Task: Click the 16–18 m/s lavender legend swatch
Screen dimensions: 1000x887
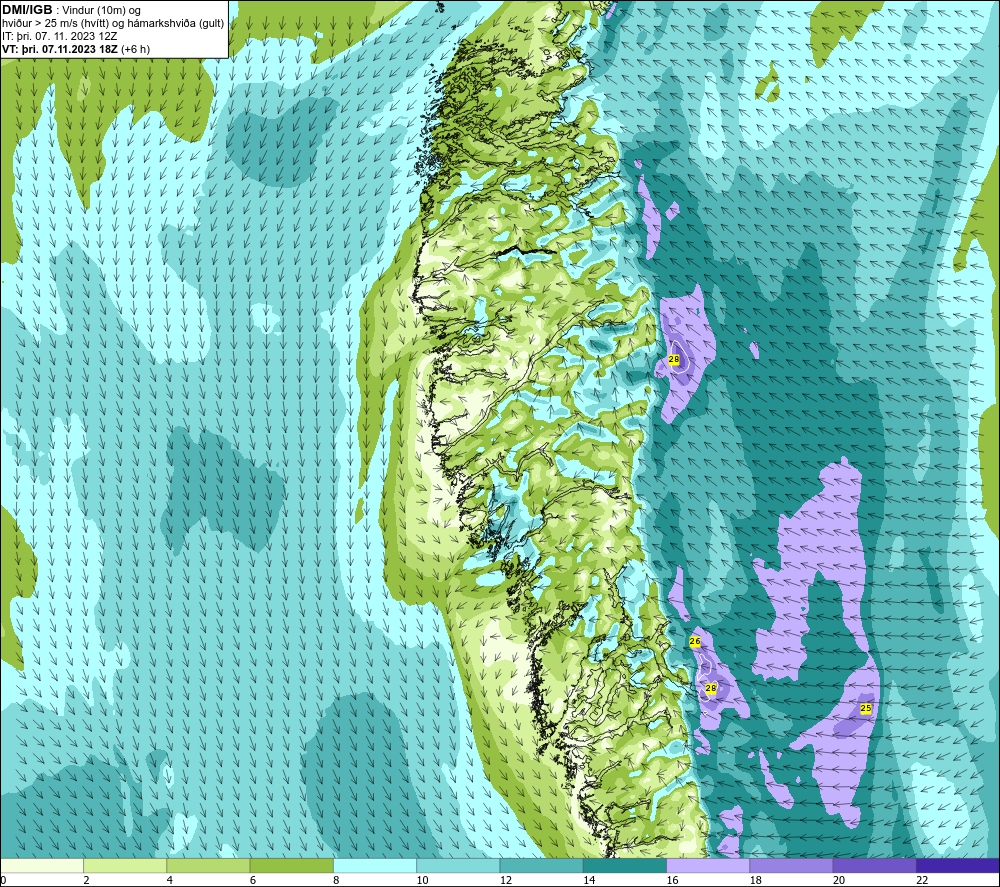Action: click(708, 866)
